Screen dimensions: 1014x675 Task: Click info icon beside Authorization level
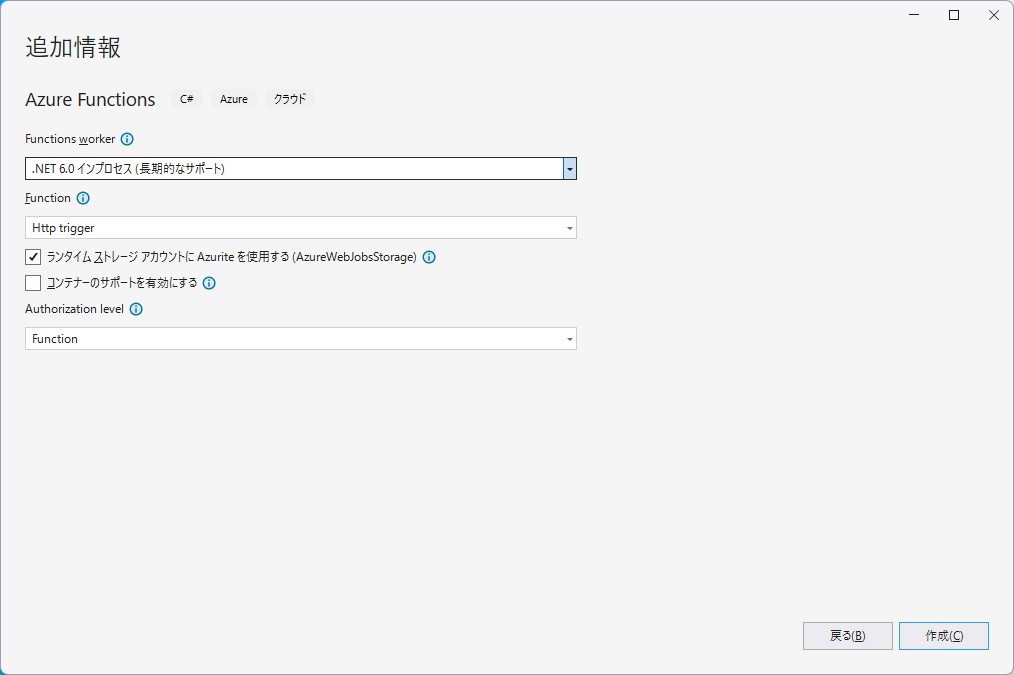(136, 309)
